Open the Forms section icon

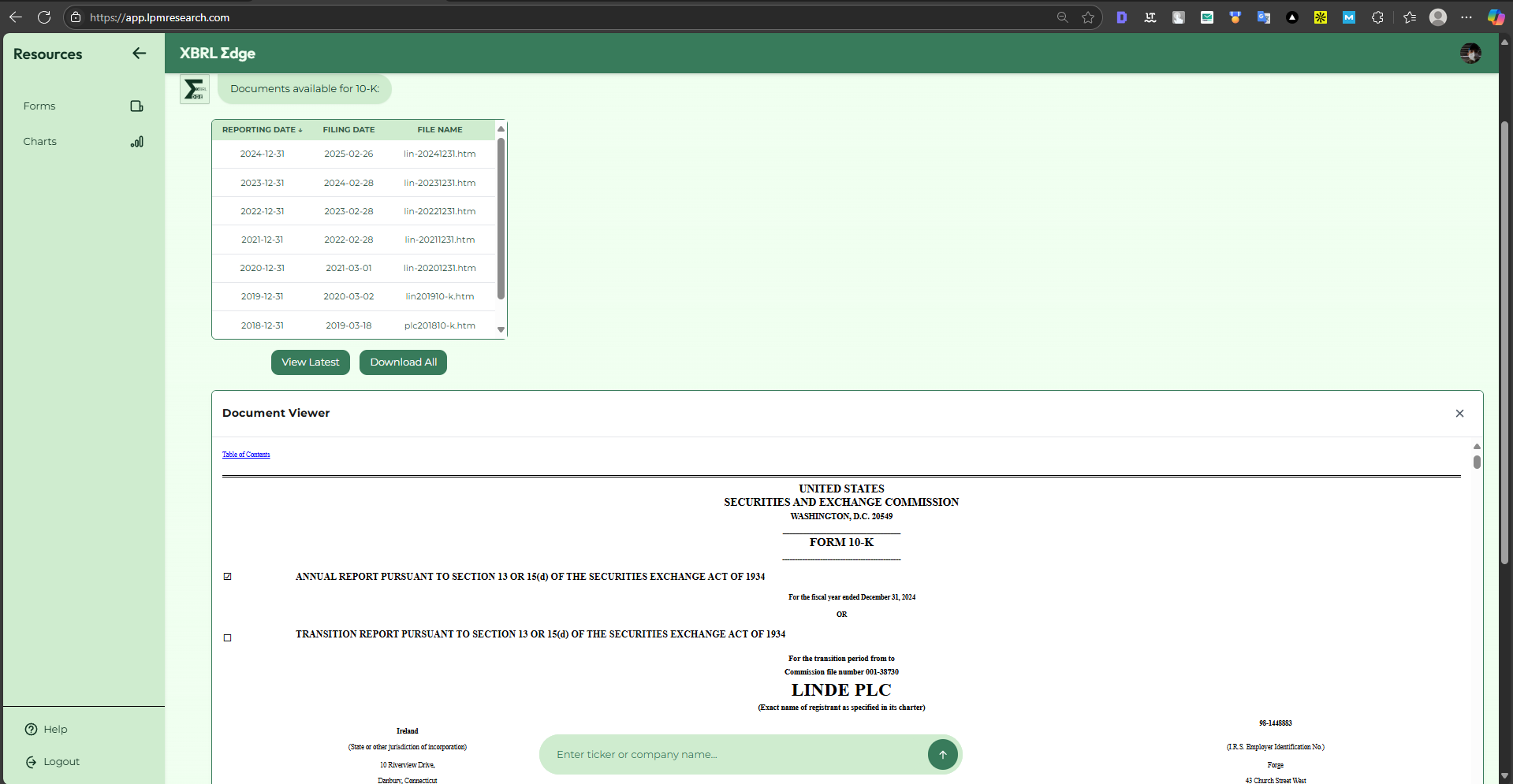(x=136, y=106)
